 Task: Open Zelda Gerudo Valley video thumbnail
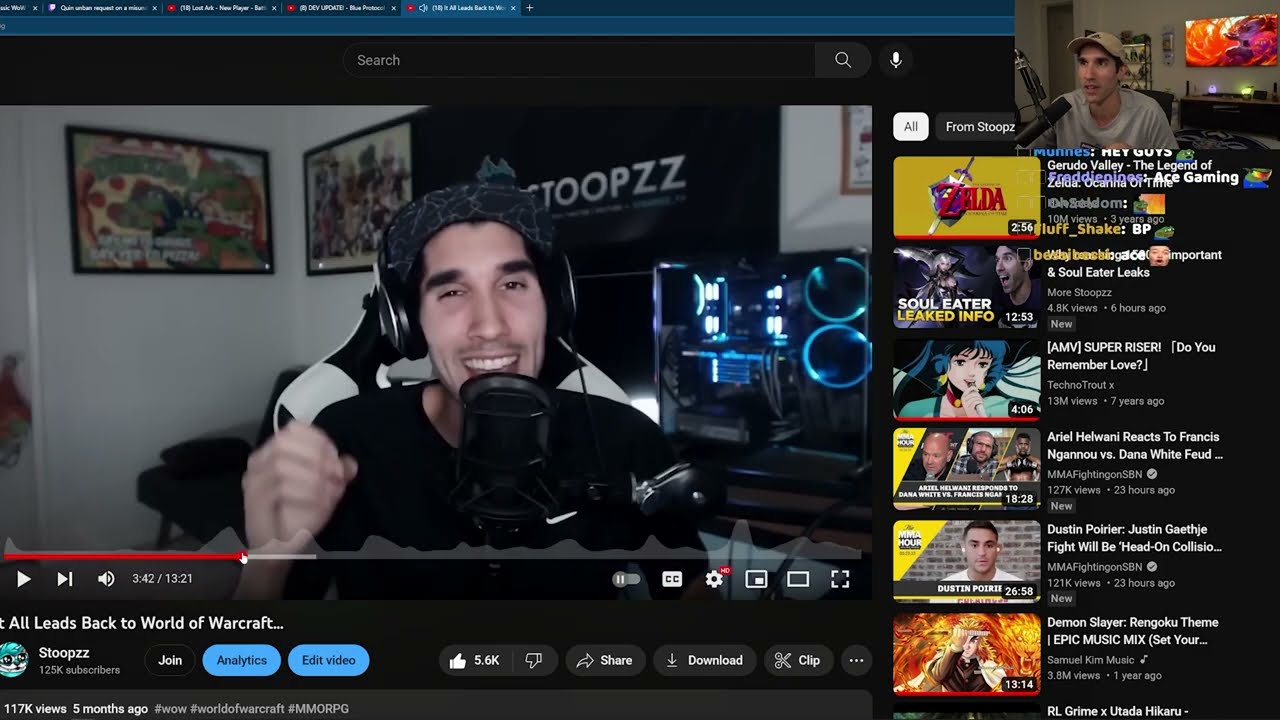(x=966, y=197)
